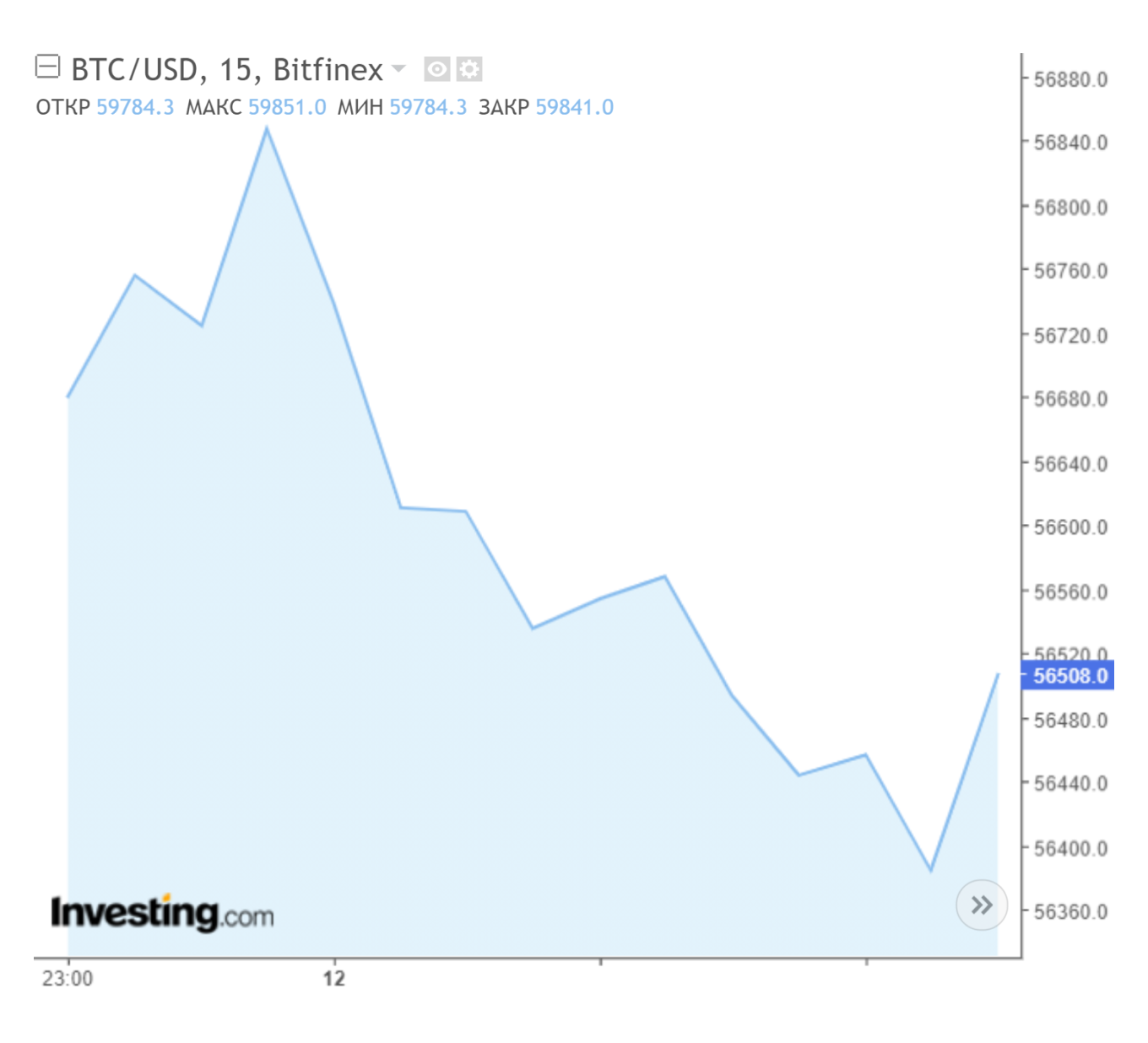
Task: Expand the dropdown arrow beside Bitfinex
Action: (398, 68)
